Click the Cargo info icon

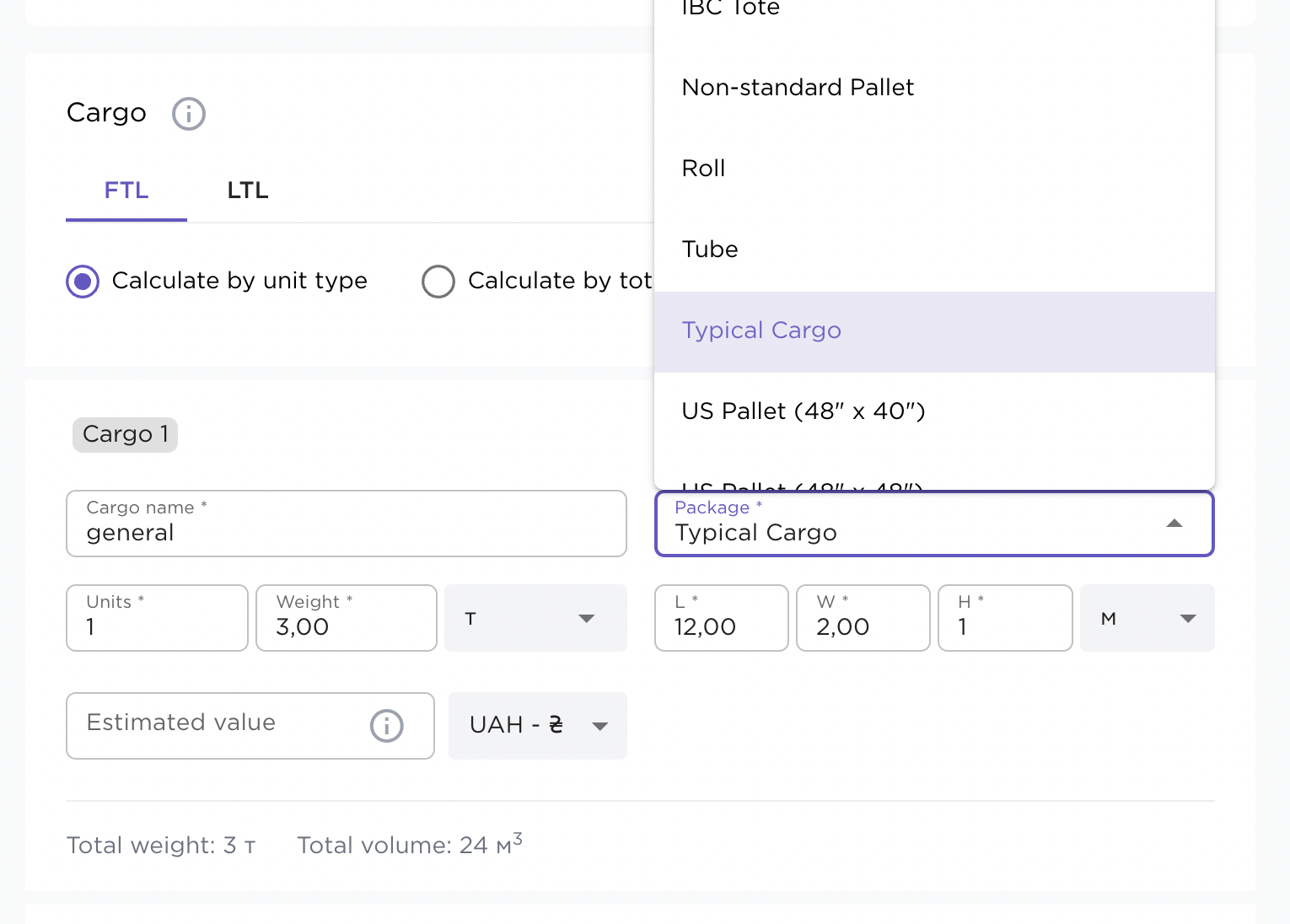point(189,114)
